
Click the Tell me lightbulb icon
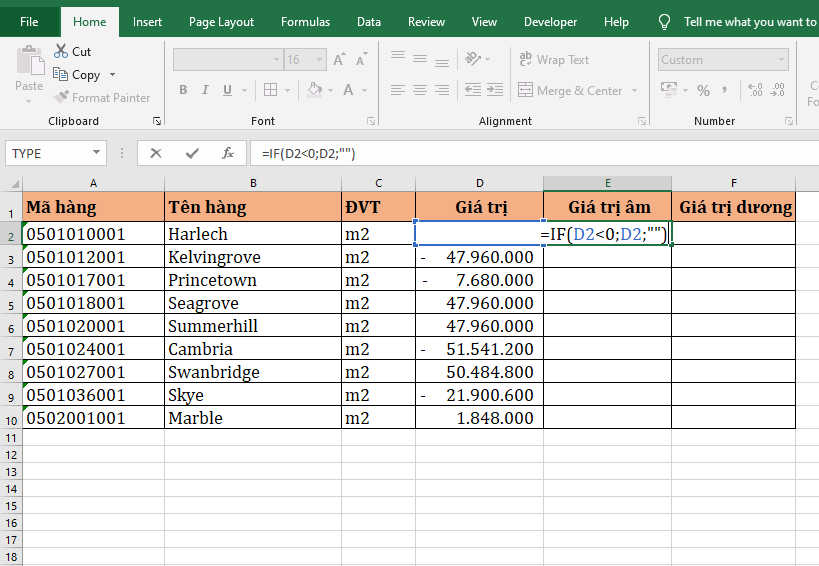tap(665, 22)
